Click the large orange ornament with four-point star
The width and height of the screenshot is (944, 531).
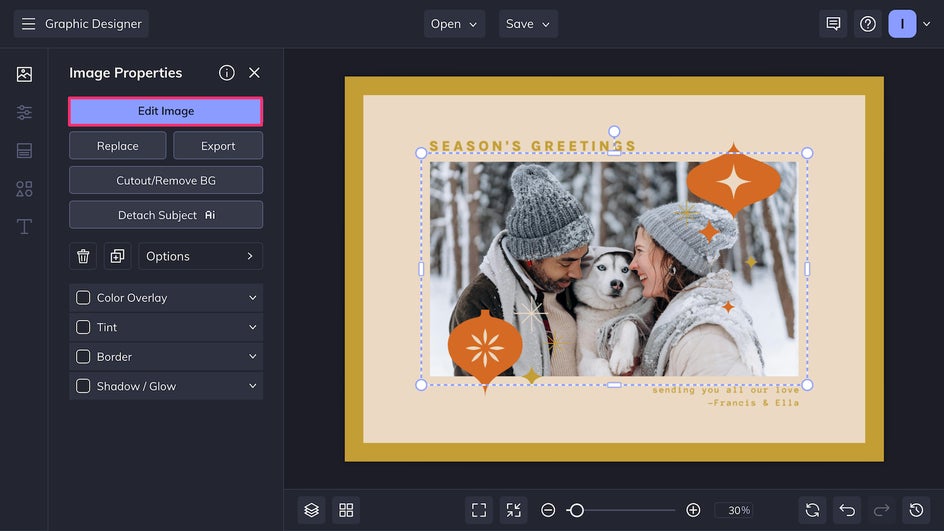click(733, 181)
